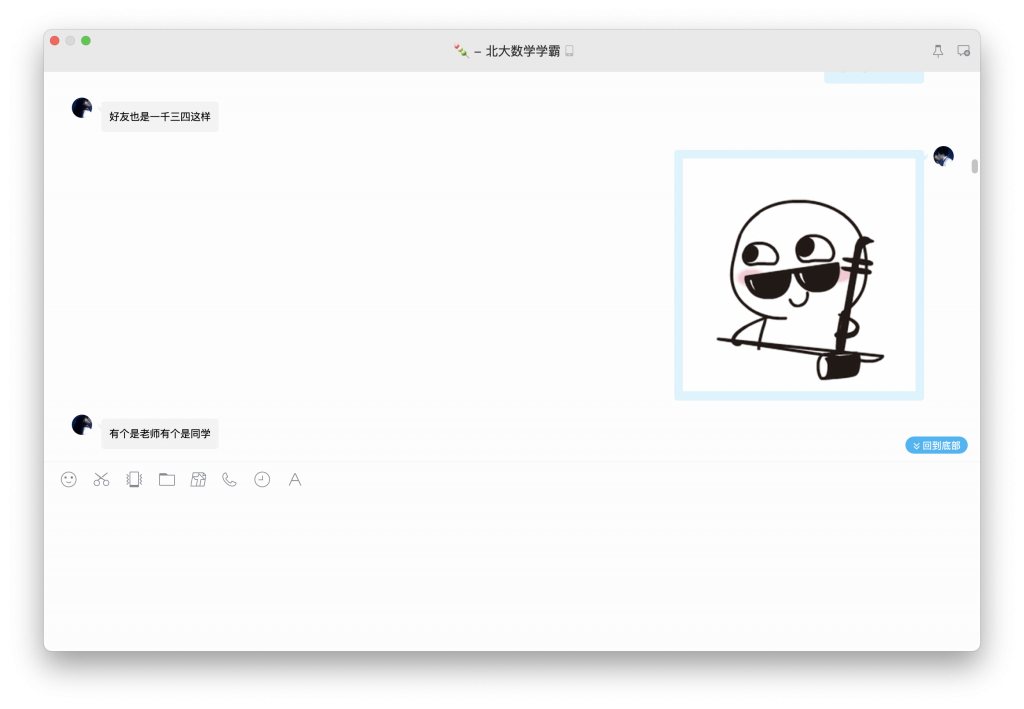The height and width of the screenshot is (709, 1024).
Task: Pin this chat with the pin icon
Action: [x=937, y=50]
